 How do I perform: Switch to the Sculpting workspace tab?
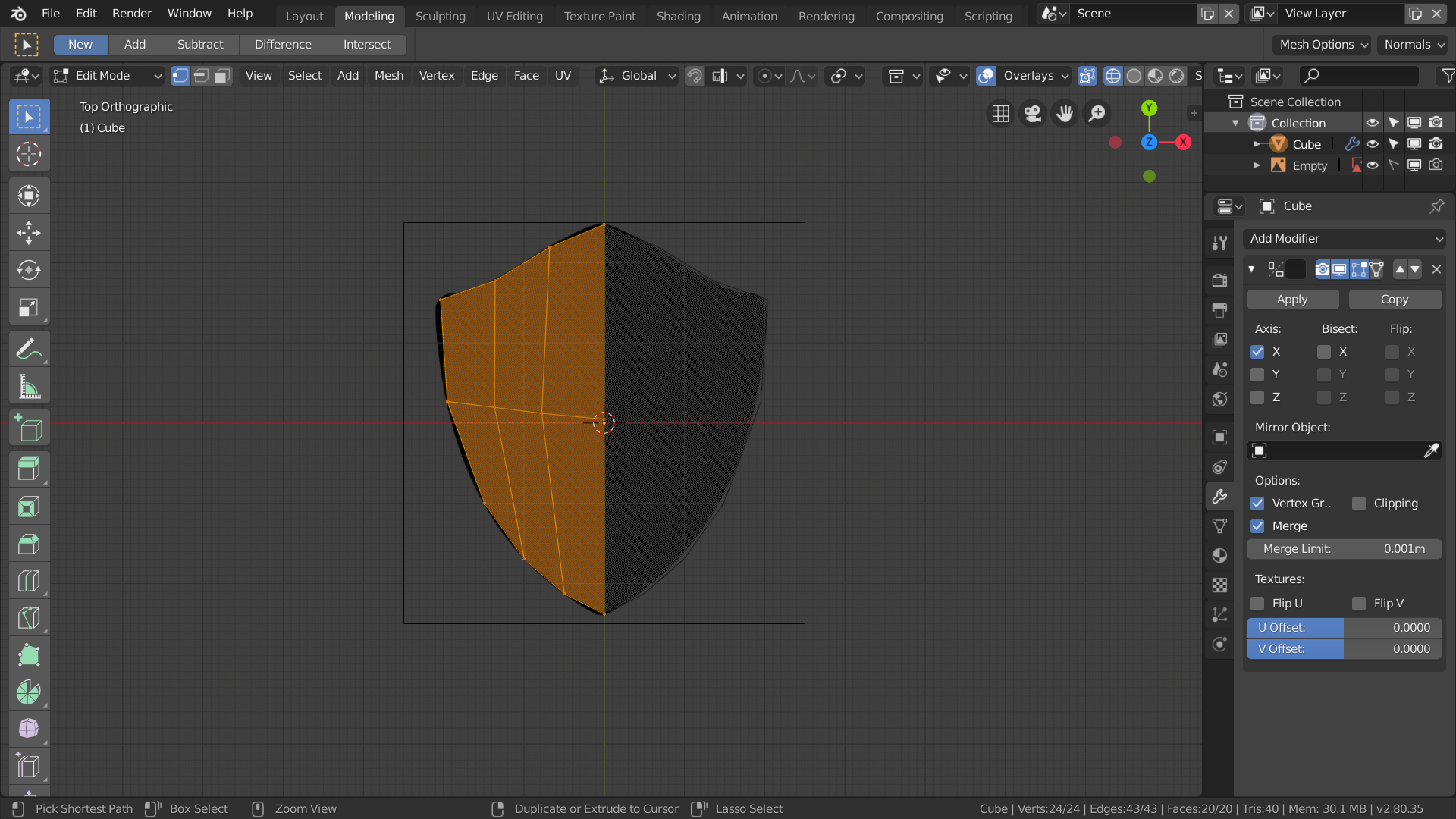pyautogui.click(x=441, y=16)
